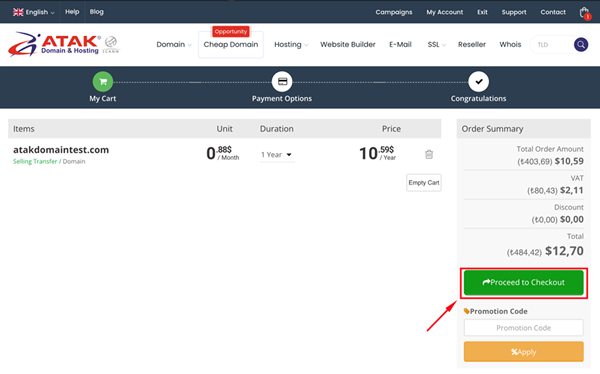This screenshot has width=600, height=374.
Task: Click the Help link
Action: click(72, 12)
